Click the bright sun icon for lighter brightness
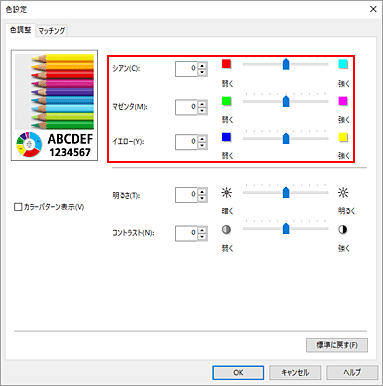 (343, 193)
